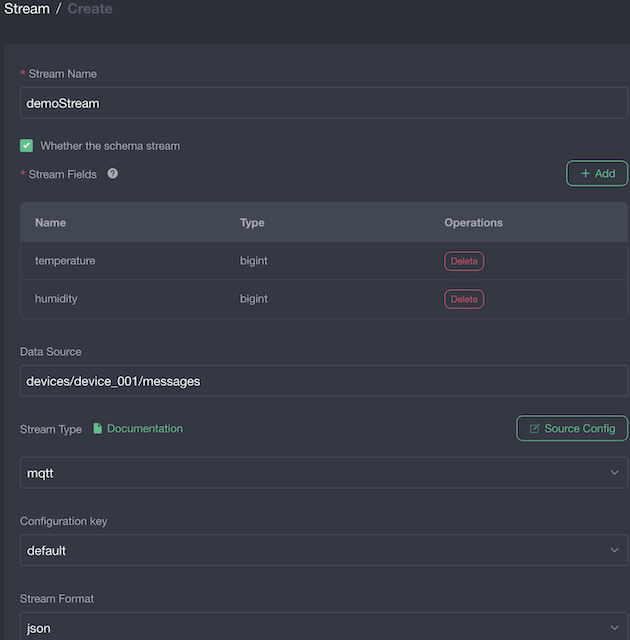Click the Create breadcrumb text
Image resolution: width=630 pixels, height=640 pixels.
[x=90, y=9]
